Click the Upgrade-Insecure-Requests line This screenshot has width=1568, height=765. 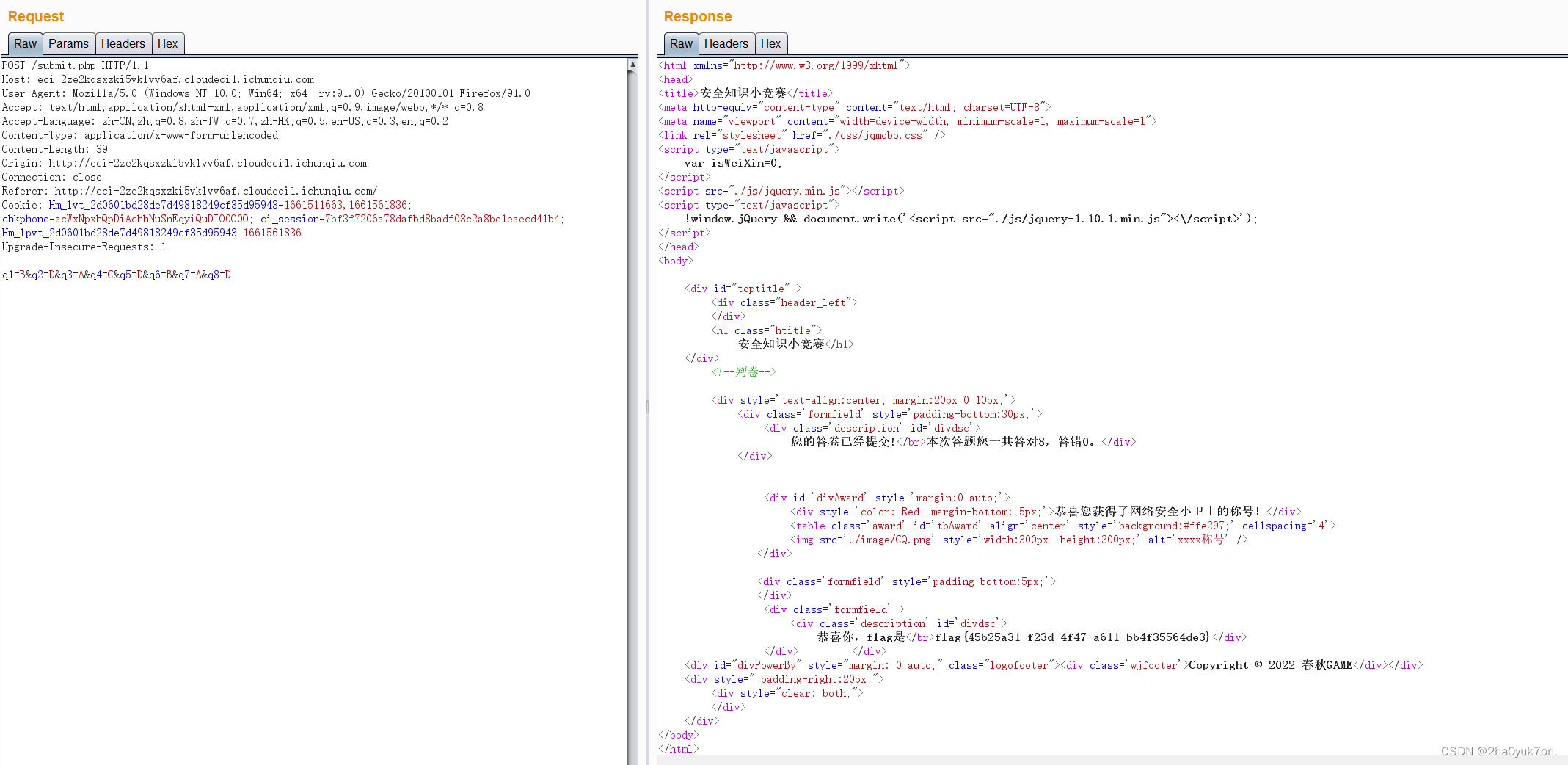click(x=84, y=247)
